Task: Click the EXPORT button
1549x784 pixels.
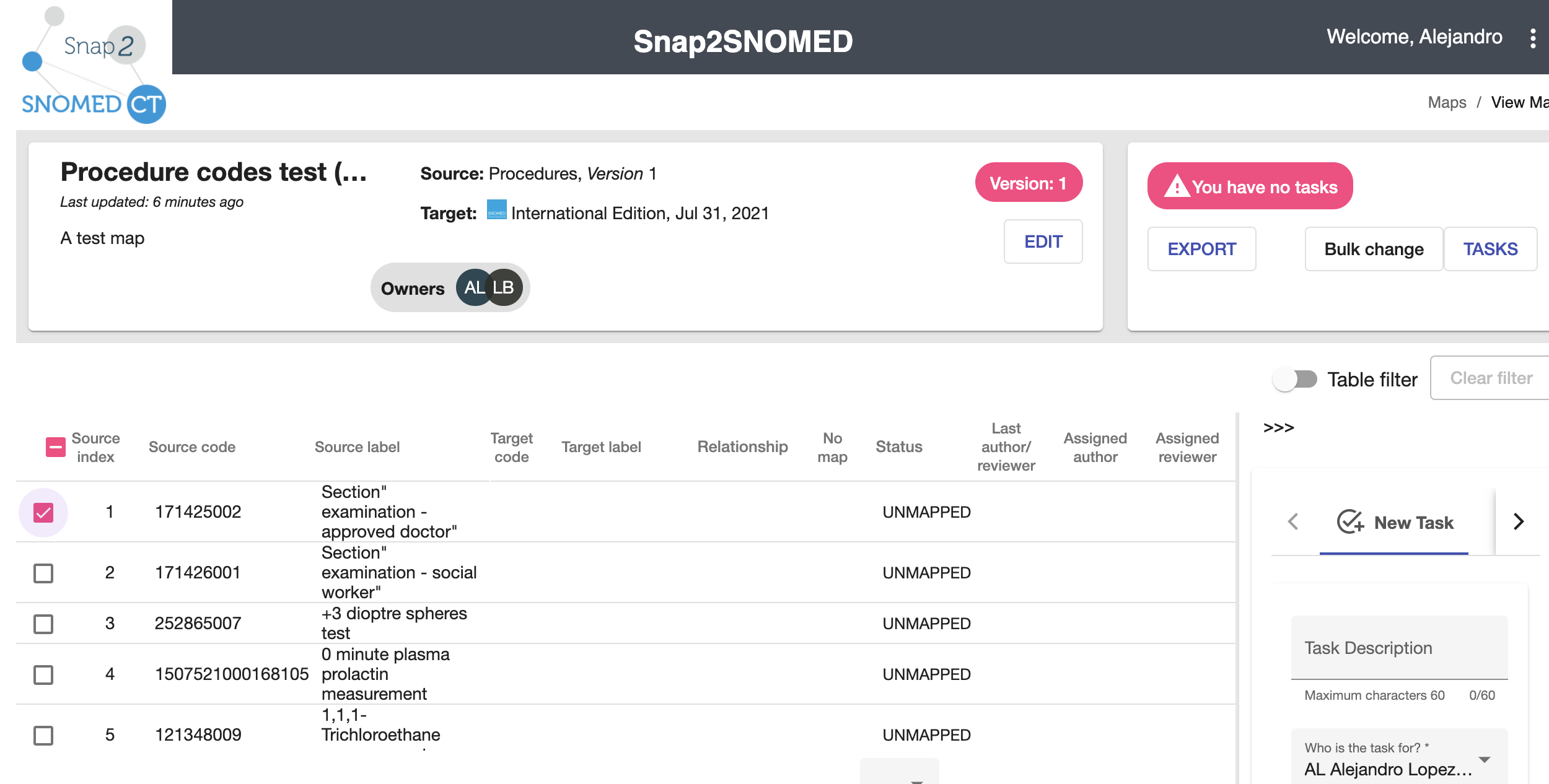Action: (1201, 249)
